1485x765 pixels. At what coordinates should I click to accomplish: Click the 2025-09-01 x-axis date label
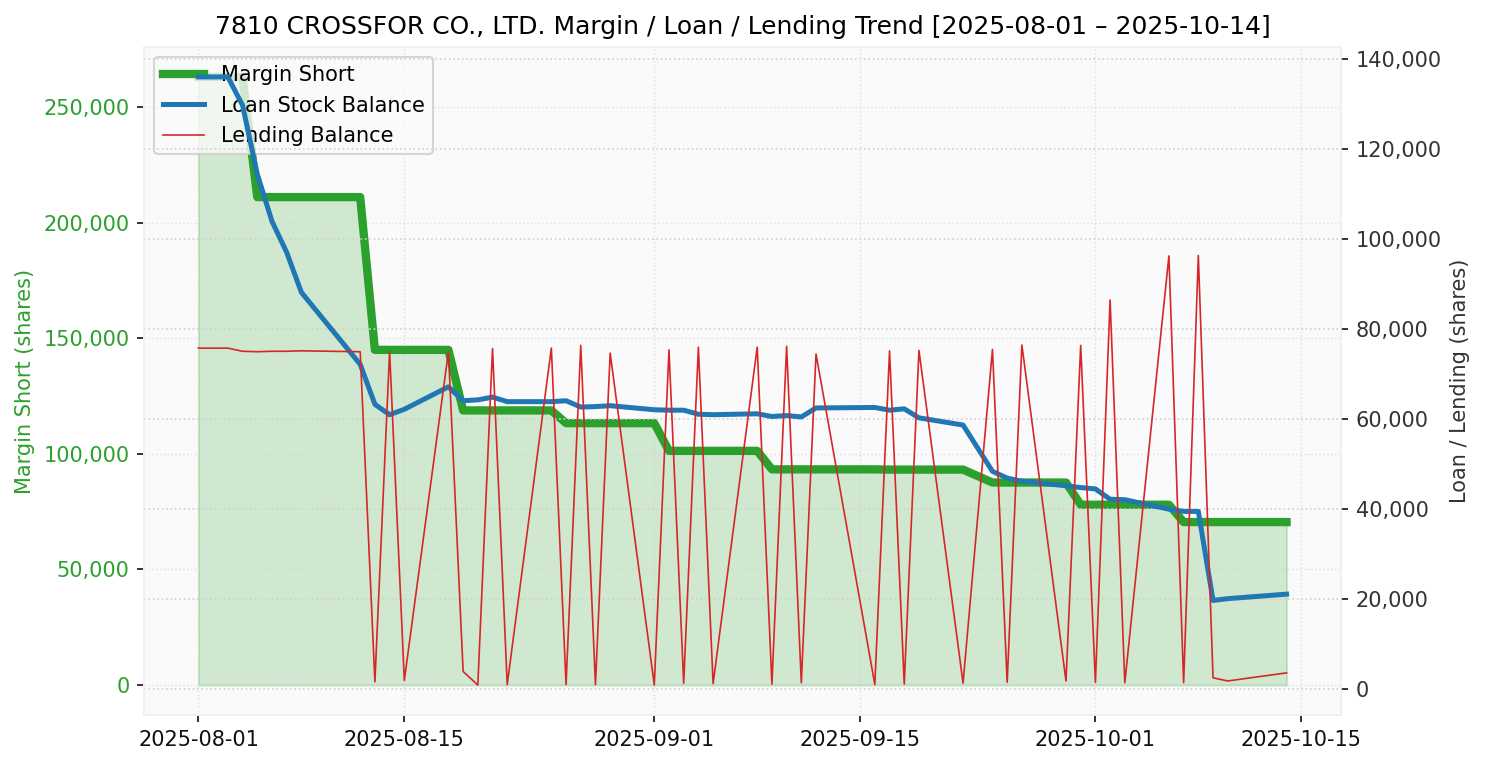click(654, 739)
